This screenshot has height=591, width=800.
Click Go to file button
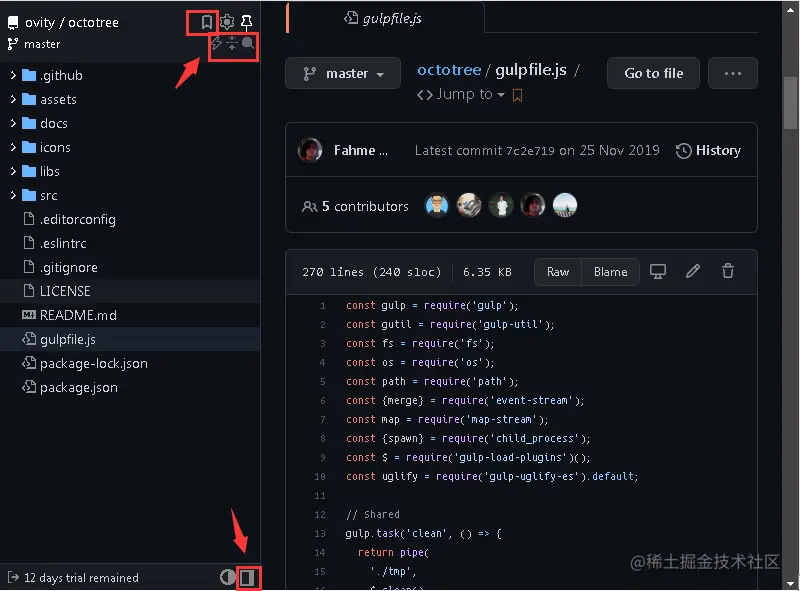pyautogui.click(x=654, y=73)
